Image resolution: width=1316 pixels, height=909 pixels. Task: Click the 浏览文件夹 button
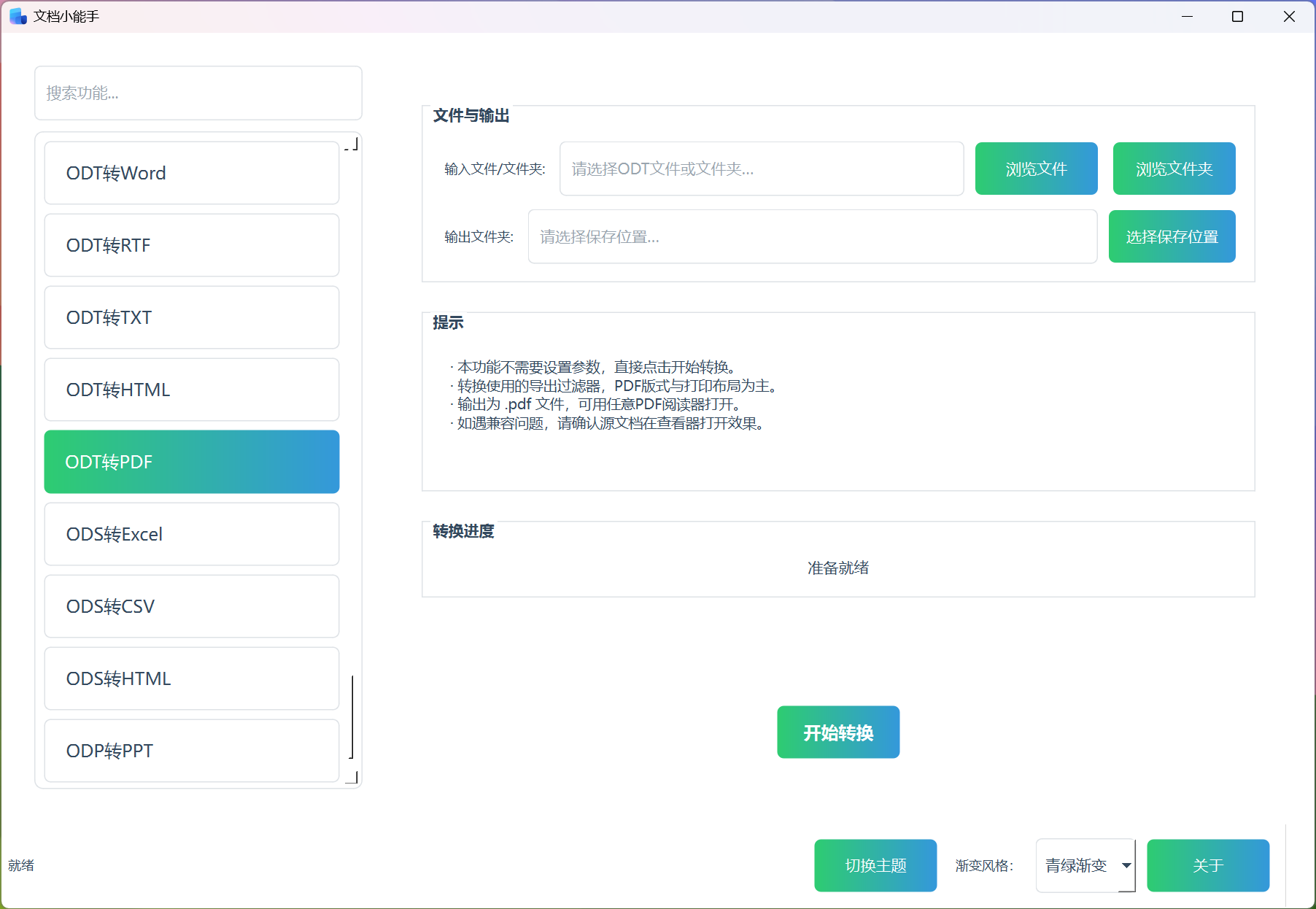click(1173, 169)
